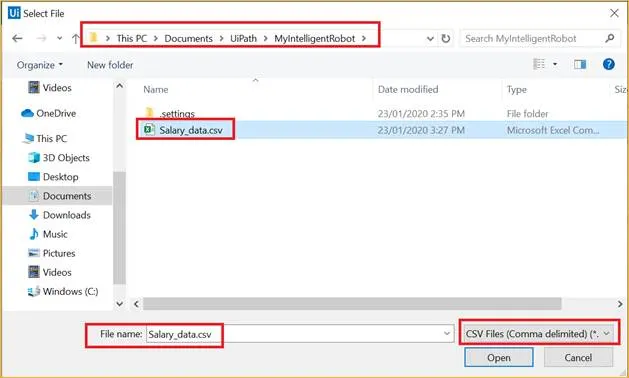629x378 pixels.
Task: Navigate up one folder level
Action: point(75,39)
